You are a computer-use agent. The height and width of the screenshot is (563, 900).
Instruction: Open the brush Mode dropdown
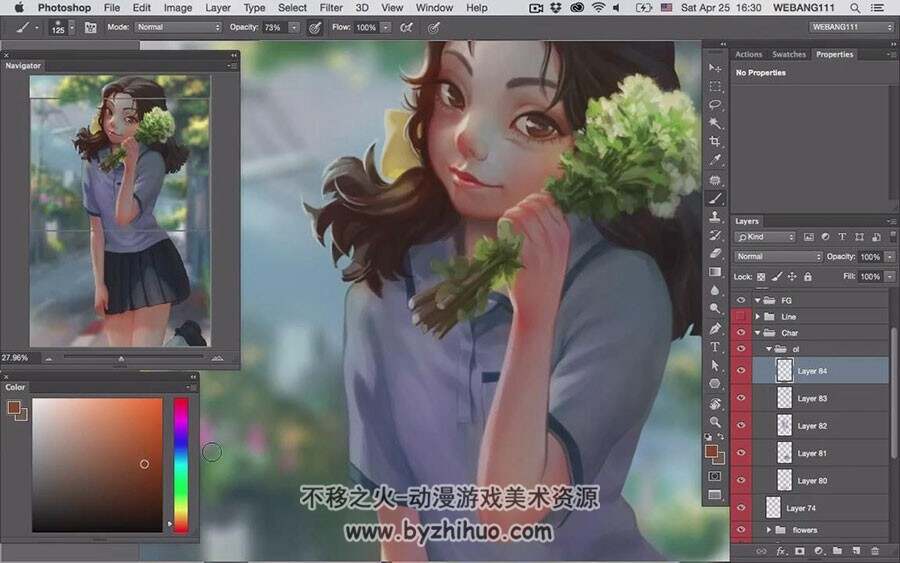[178, 27]
